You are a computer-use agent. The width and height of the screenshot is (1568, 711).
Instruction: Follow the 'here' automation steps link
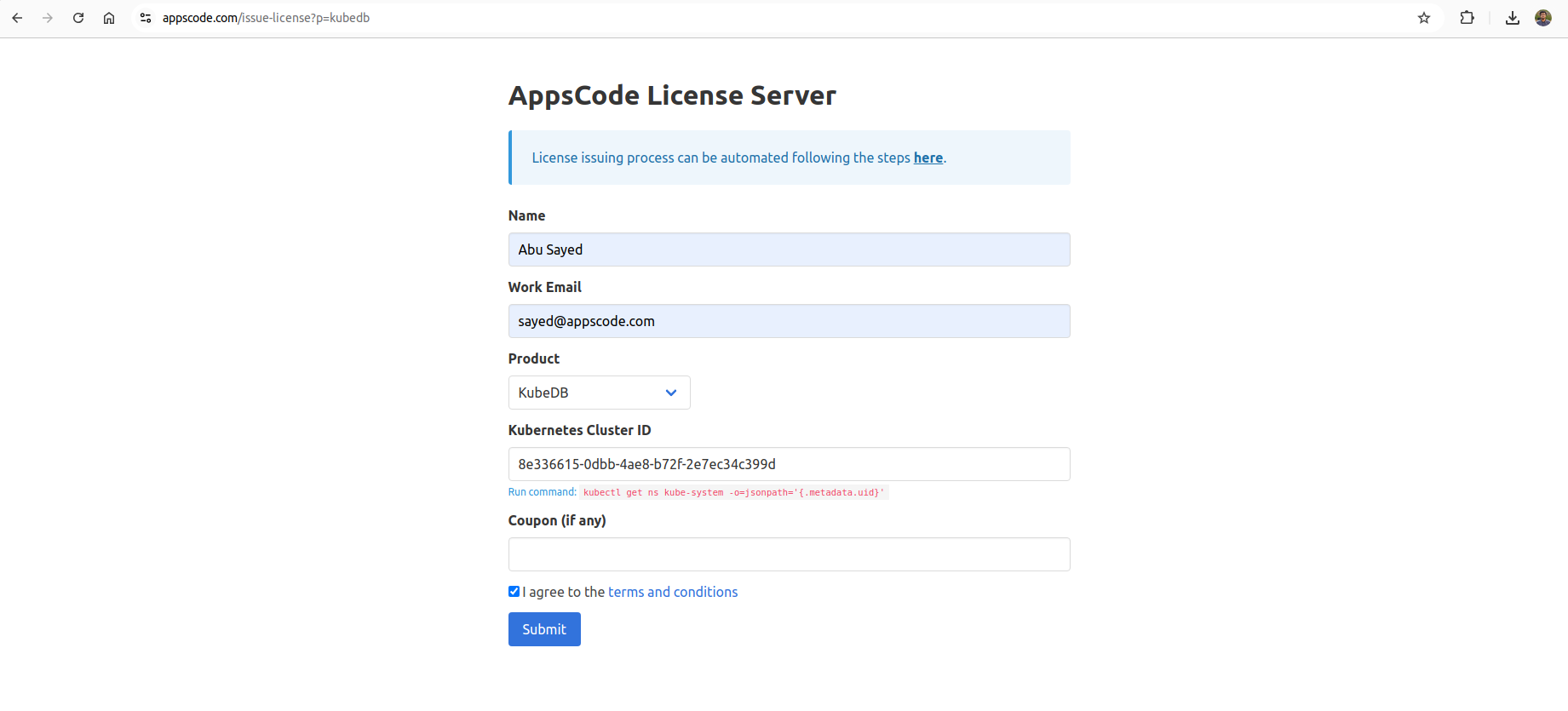coord(928,158)
